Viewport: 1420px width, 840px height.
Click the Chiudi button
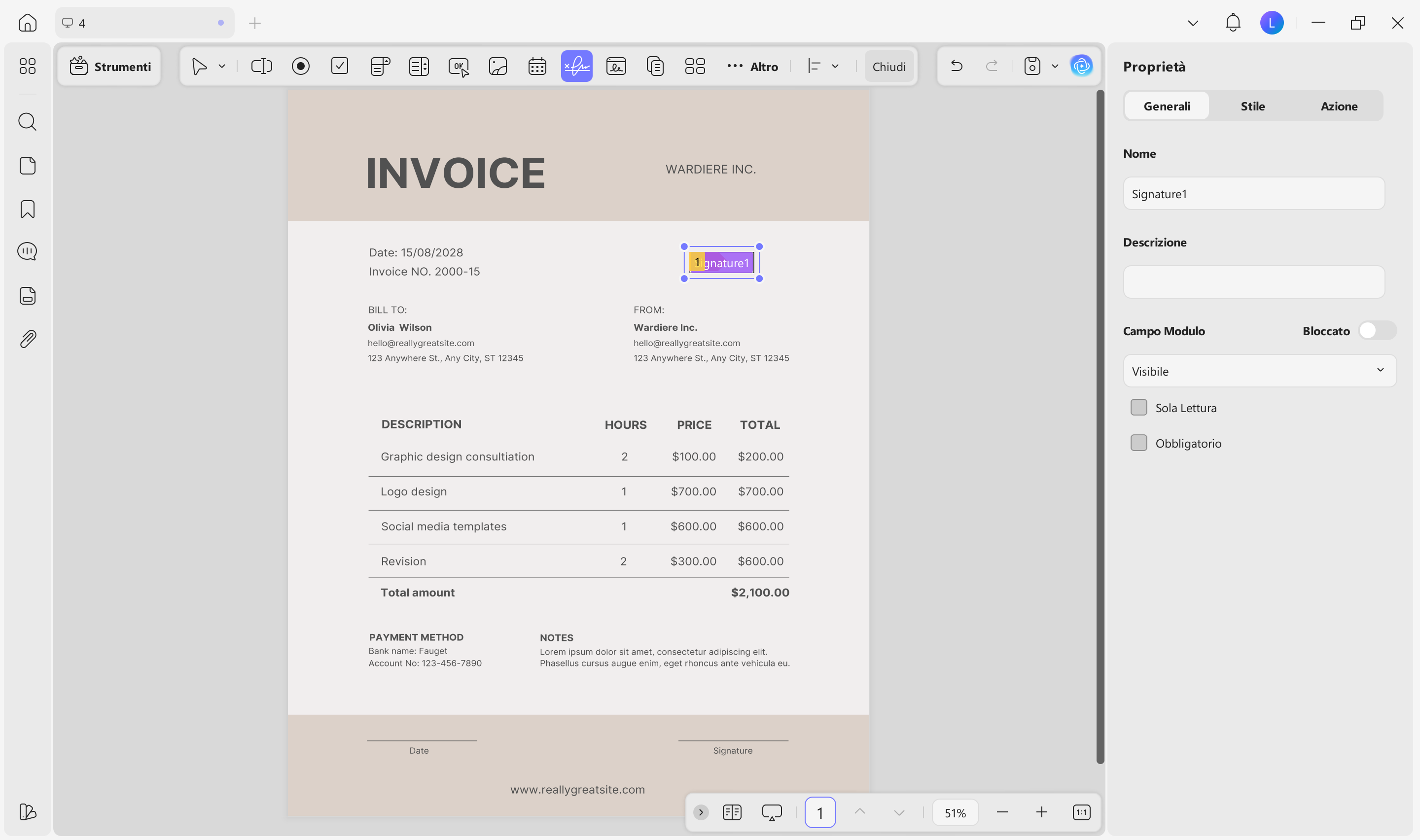tap(889, 66)
